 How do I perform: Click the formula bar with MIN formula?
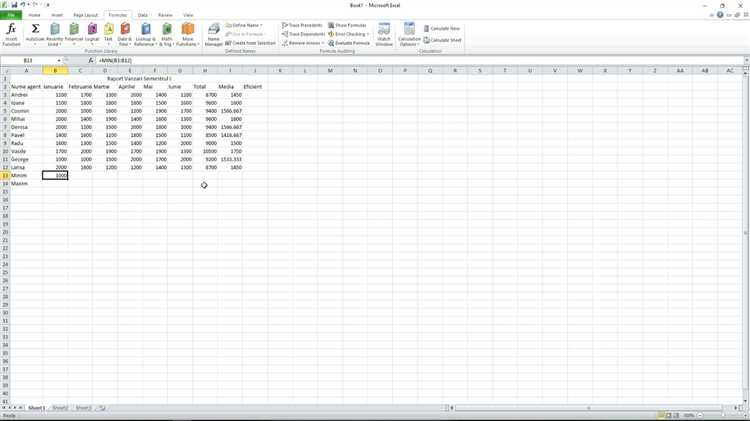[x=420, y=61]
